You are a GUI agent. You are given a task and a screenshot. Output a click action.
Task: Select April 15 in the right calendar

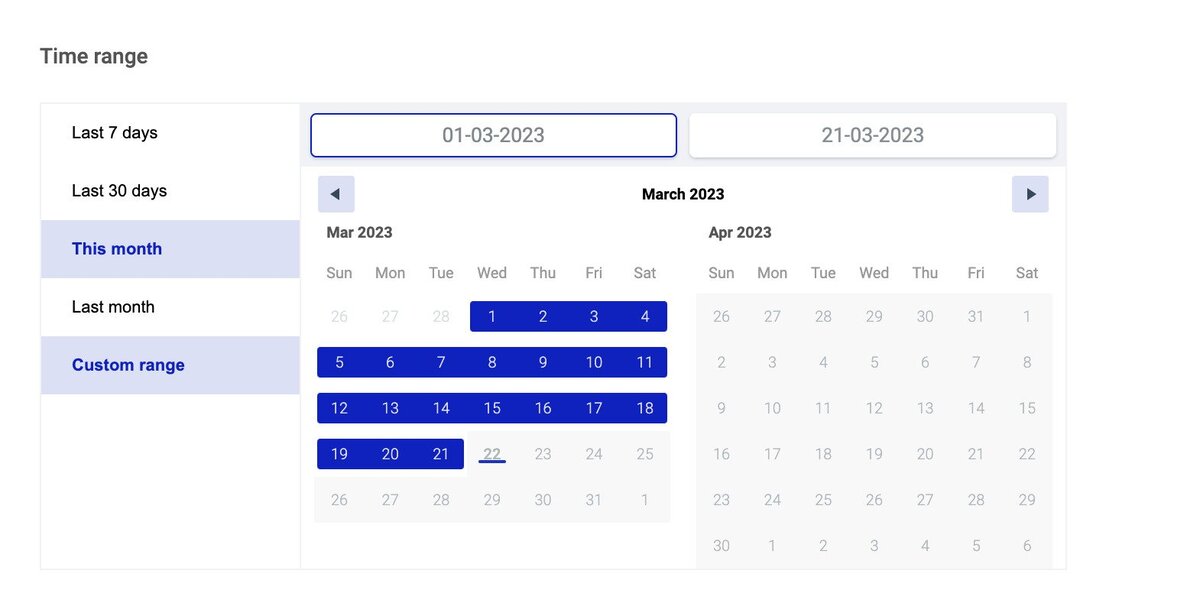coord(1027,408)
